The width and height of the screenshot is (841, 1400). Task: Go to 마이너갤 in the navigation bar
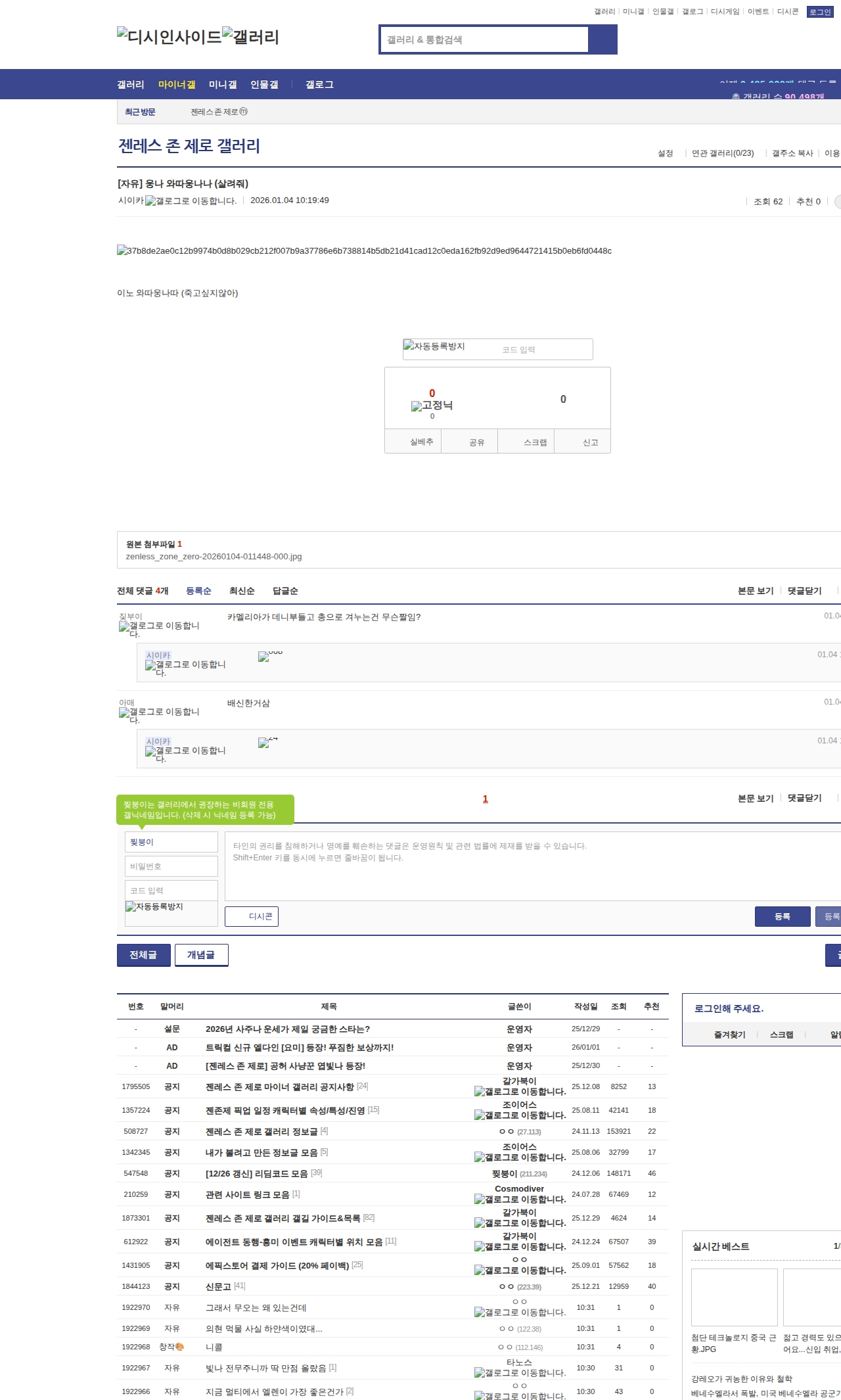pyautogui.click(x=177, y=85)
